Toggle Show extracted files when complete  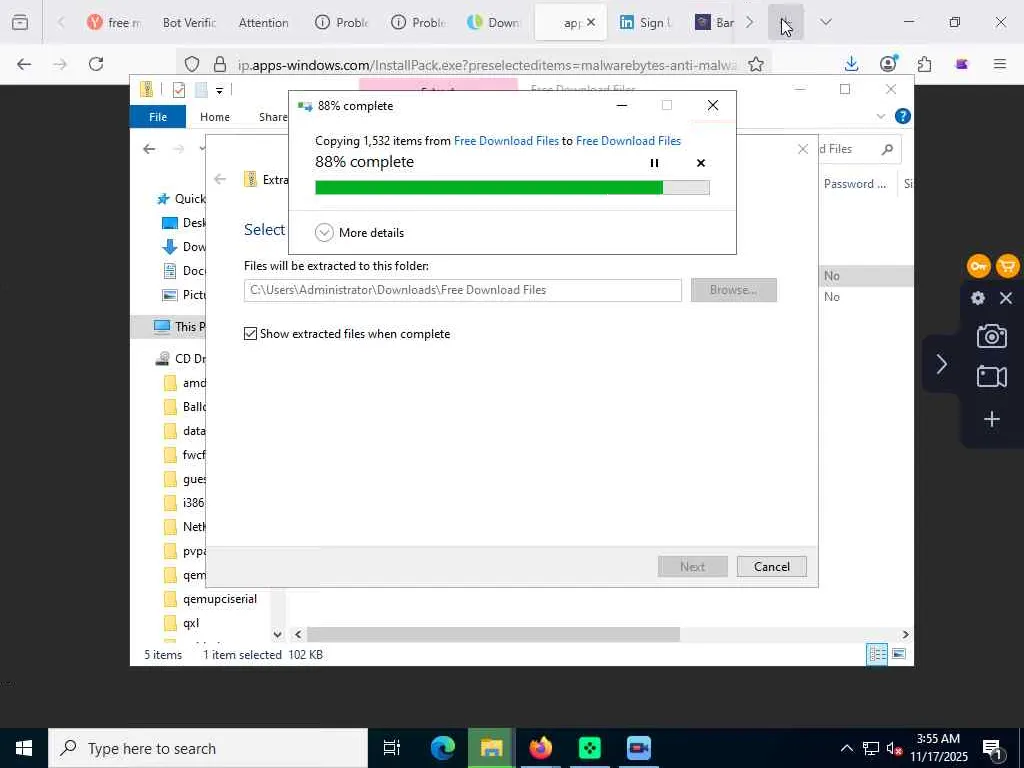click(x=250, y=334)
